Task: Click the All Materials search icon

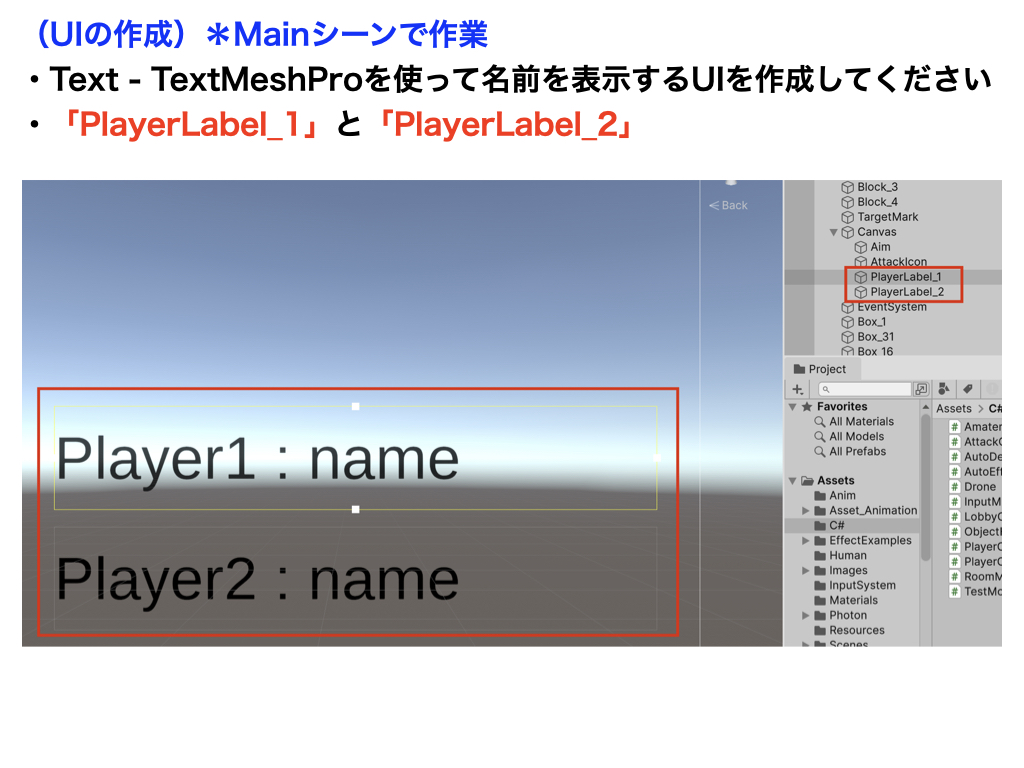Action: 820,422
